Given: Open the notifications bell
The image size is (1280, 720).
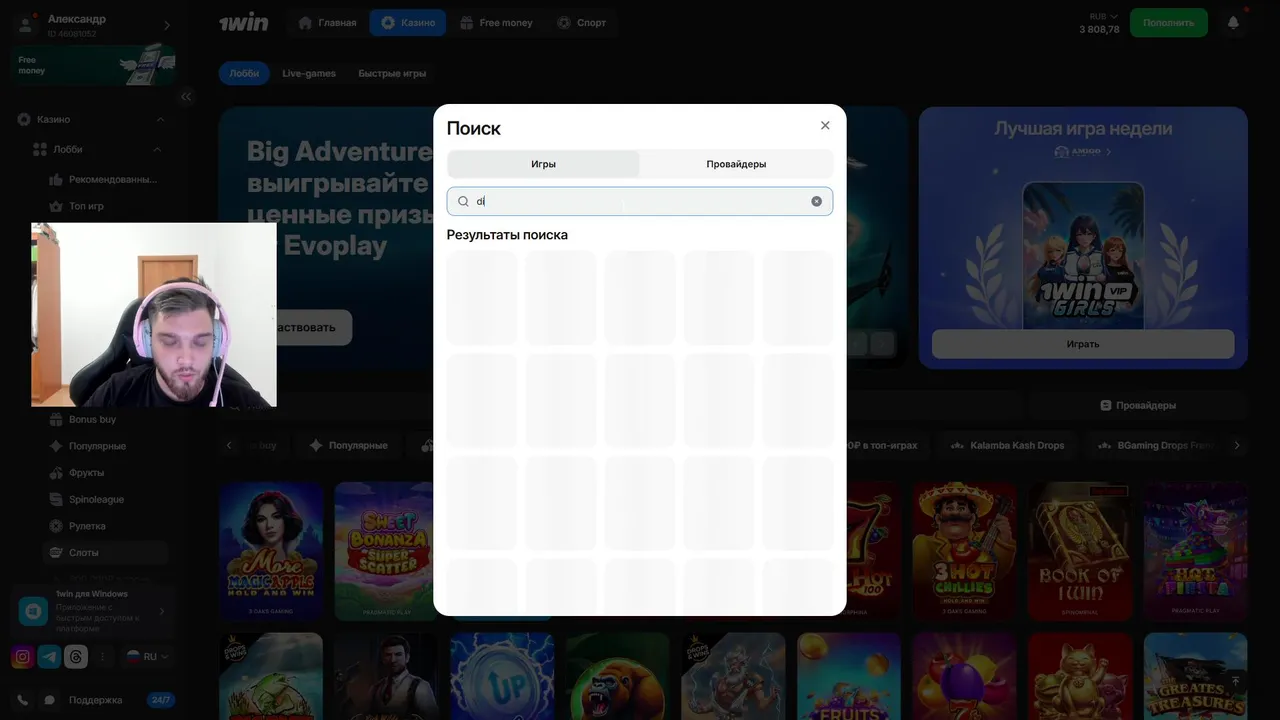Looking at the screenshot, I should click(x=1233, y=22).
